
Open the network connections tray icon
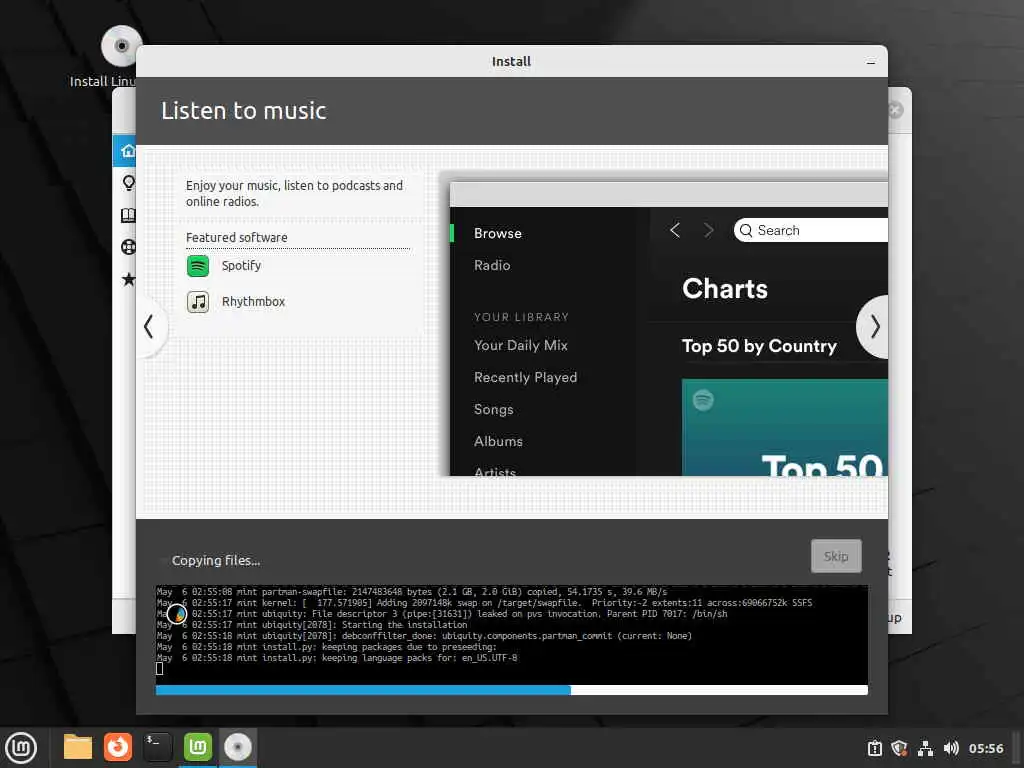tap(925, 748)
